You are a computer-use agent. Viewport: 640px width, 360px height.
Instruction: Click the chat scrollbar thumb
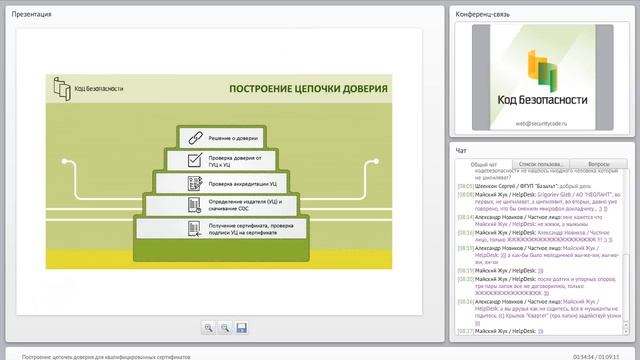click(626, 288)
